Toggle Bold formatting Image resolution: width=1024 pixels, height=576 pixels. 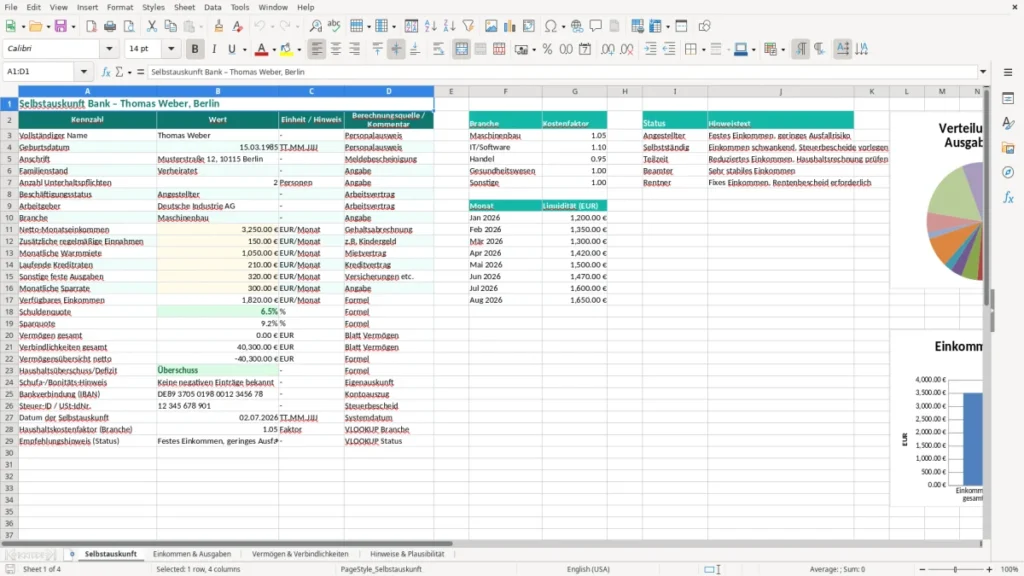pos(195,49)
